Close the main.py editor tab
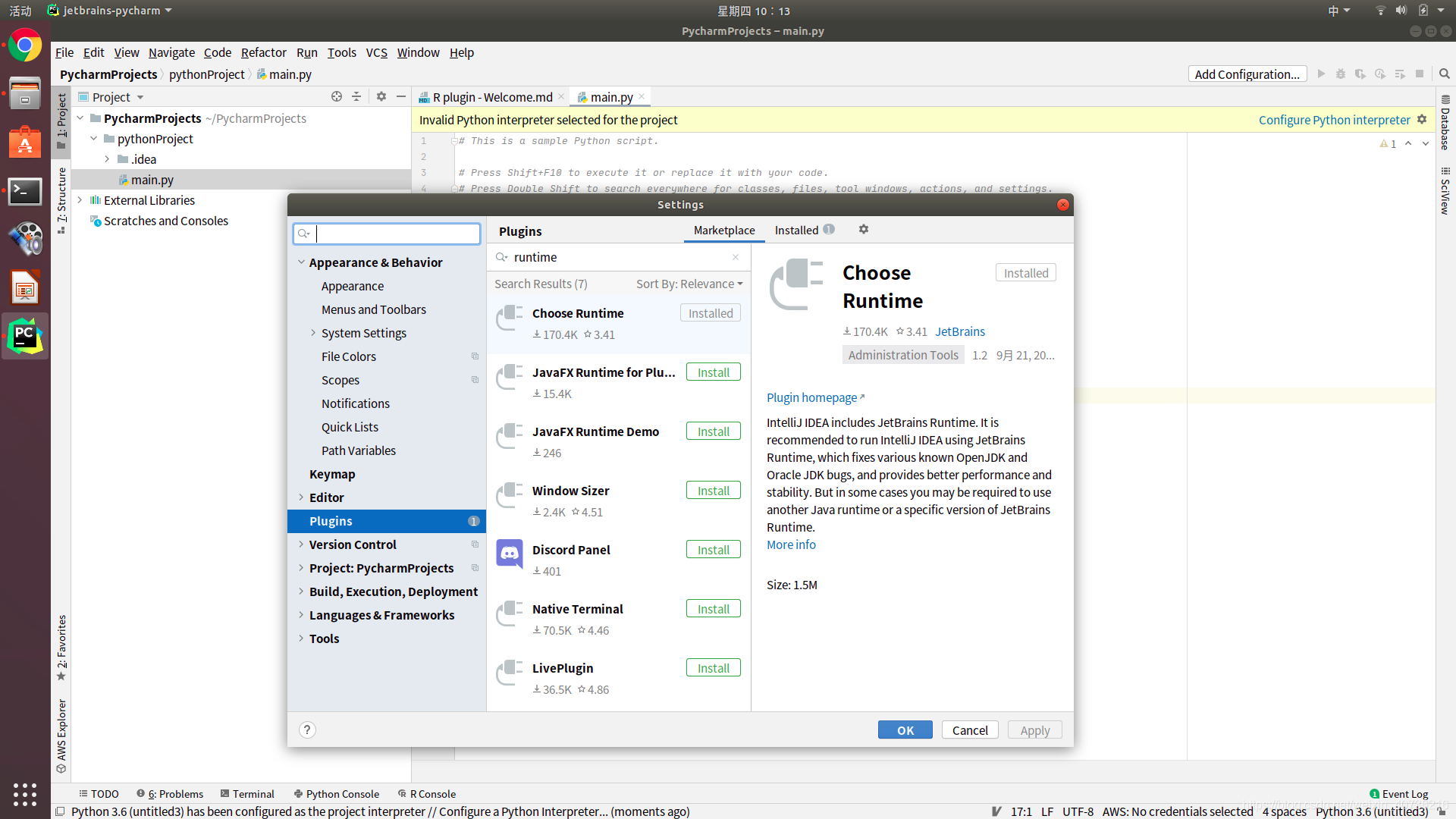The width and height of the screenshot is (1456, 819). 642,96
